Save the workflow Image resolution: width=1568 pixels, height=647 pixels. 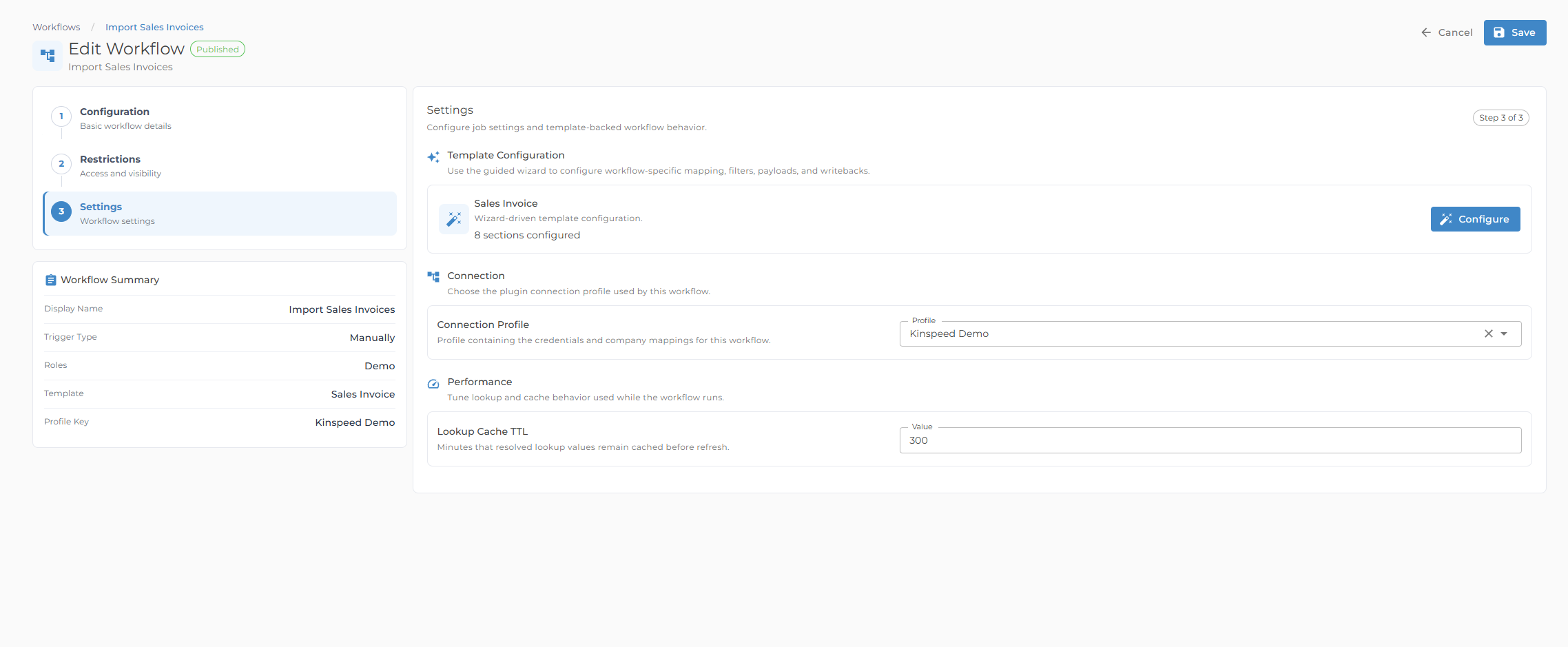1514,32
